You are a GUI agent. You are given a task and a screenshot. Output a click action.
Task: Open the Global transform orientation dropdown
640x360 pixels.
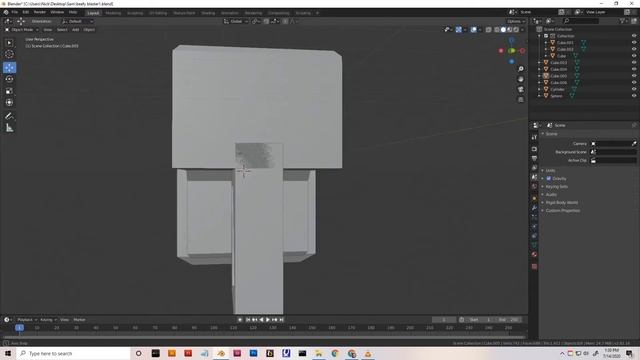pos(236,21)
